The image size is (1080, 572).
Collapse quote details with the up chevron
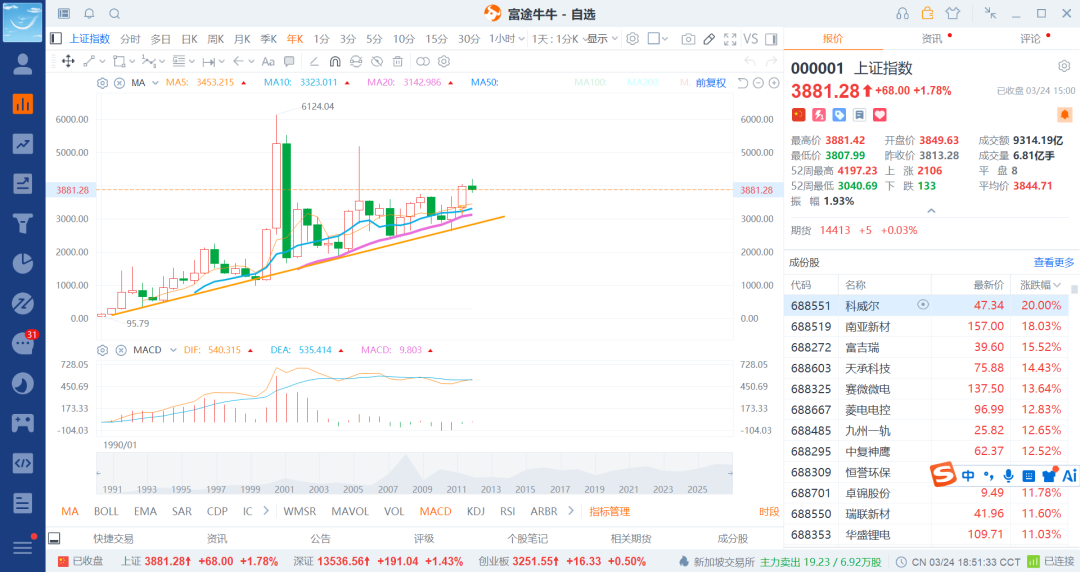[931, 210]
